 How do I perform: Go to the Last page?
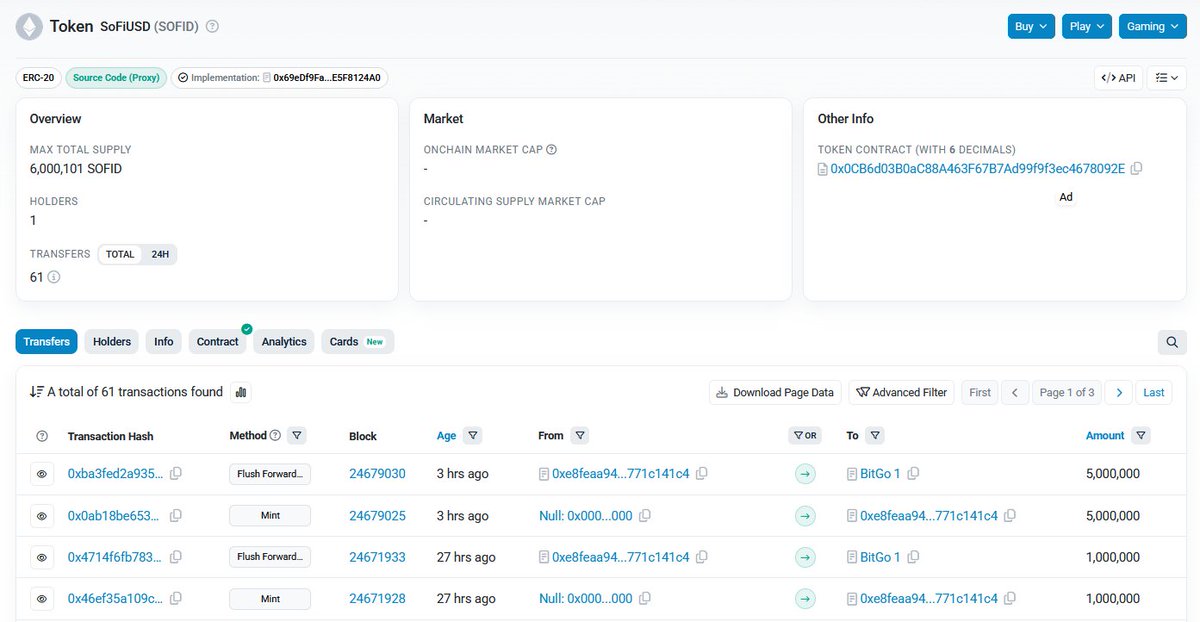click(x=1154, y=393)
